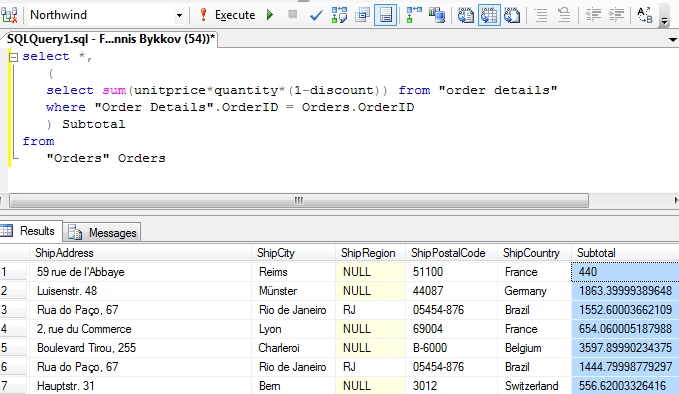Click the Increase Indent icon
679x394 pixels.
pyautogui.click(x=616, y=15)
